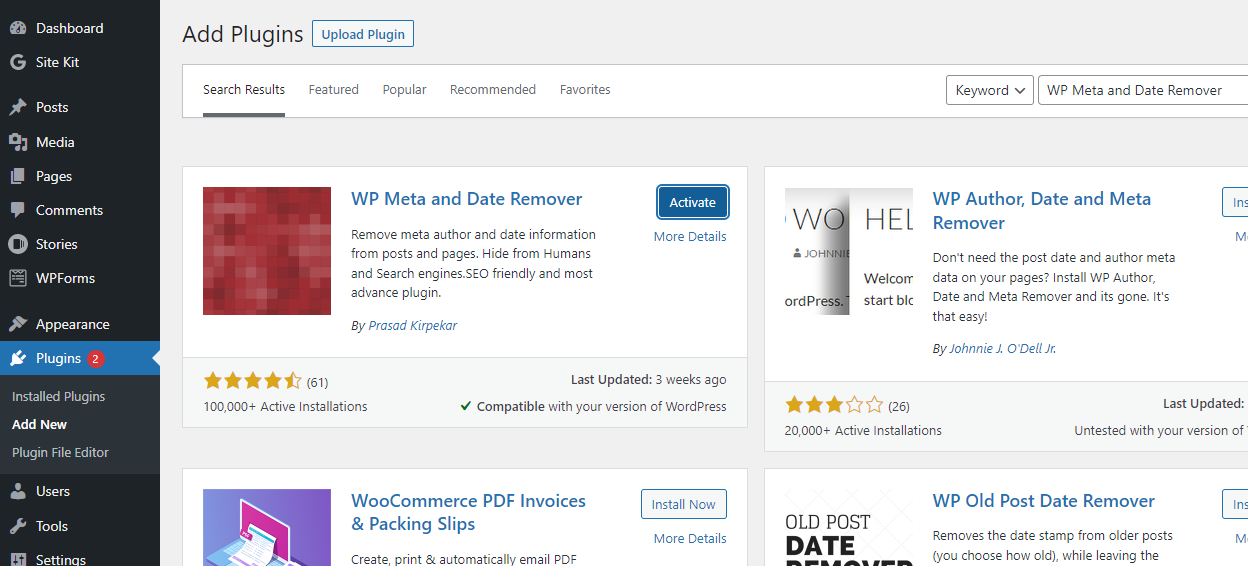Open Site Kit menu item

coord(80,62)
